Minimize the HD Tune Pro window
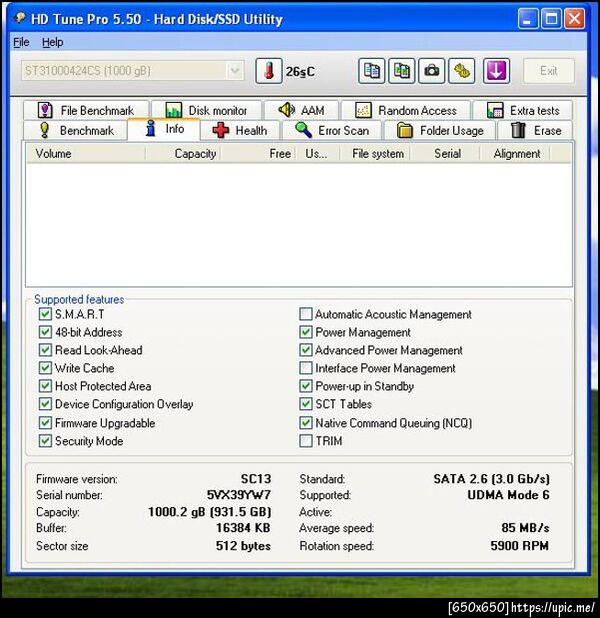This screenshot has height=618, width=600. pos(527,19)
